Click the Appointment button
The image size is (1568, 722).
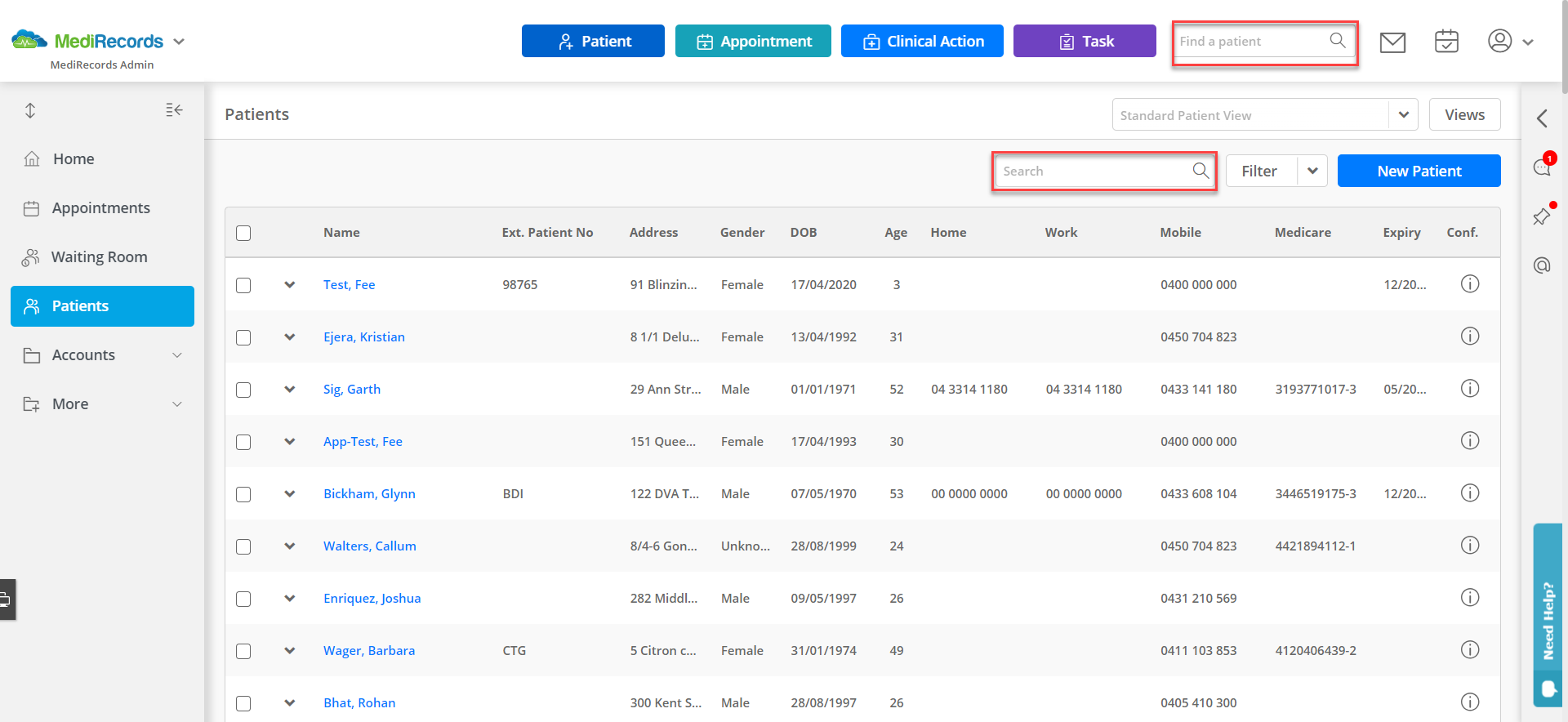coord(753,41)
